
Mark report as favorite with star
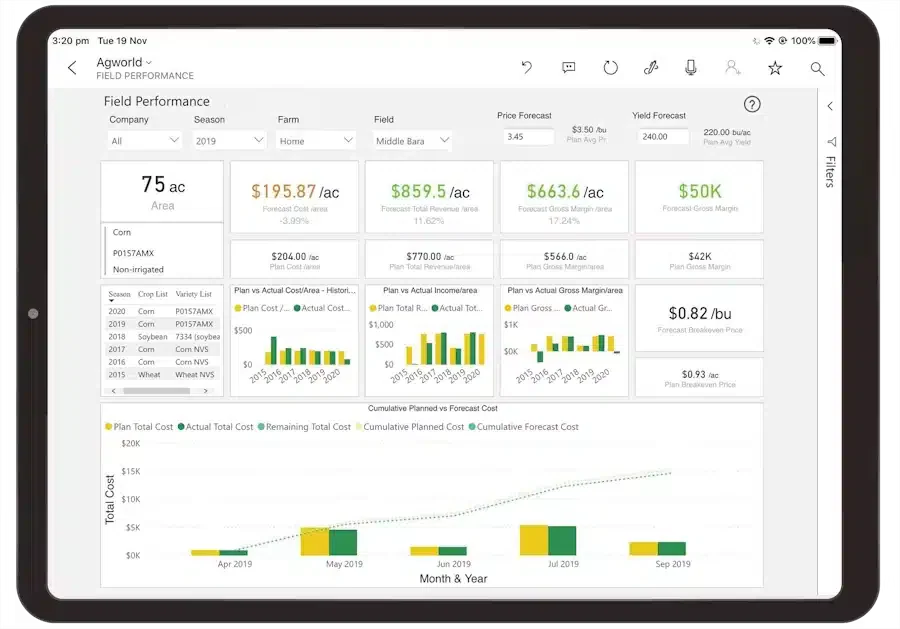(775, 68)
